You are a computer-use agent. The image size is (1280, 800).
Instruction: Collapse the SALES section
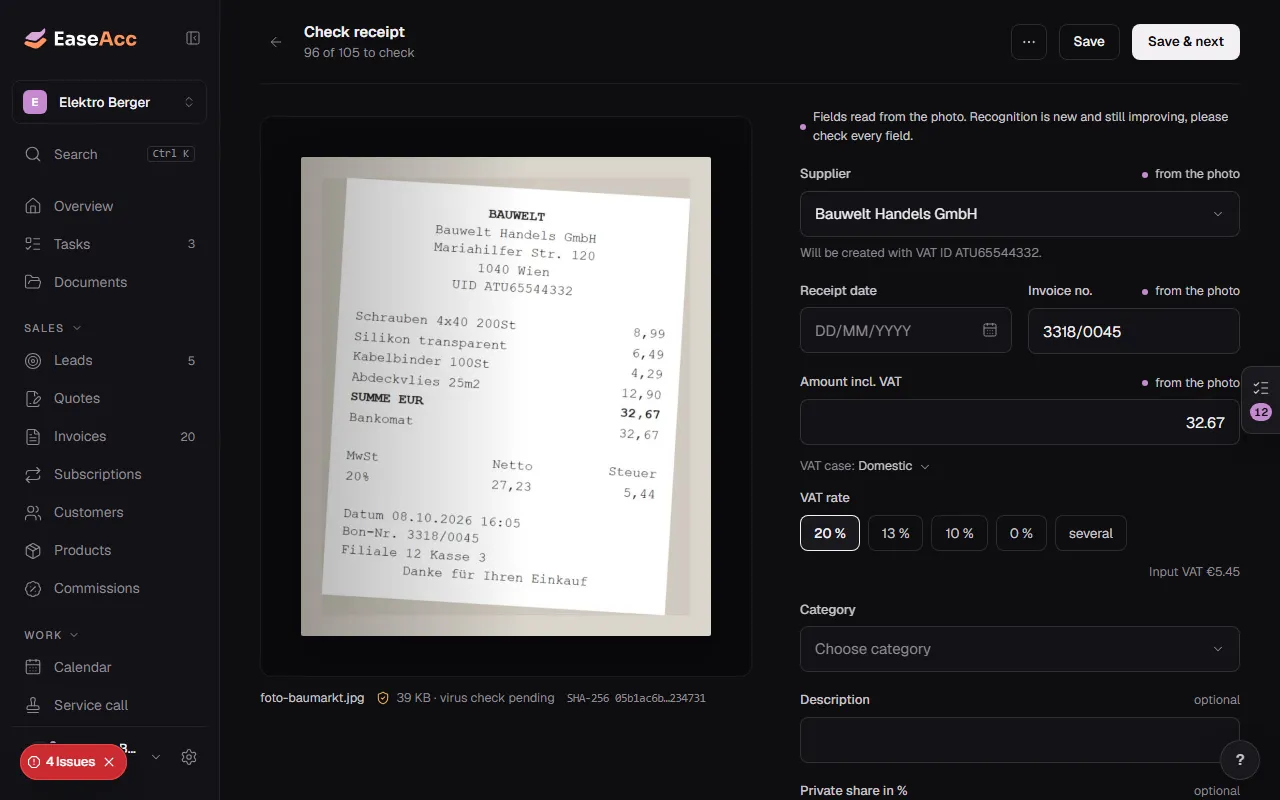(53, 328)
